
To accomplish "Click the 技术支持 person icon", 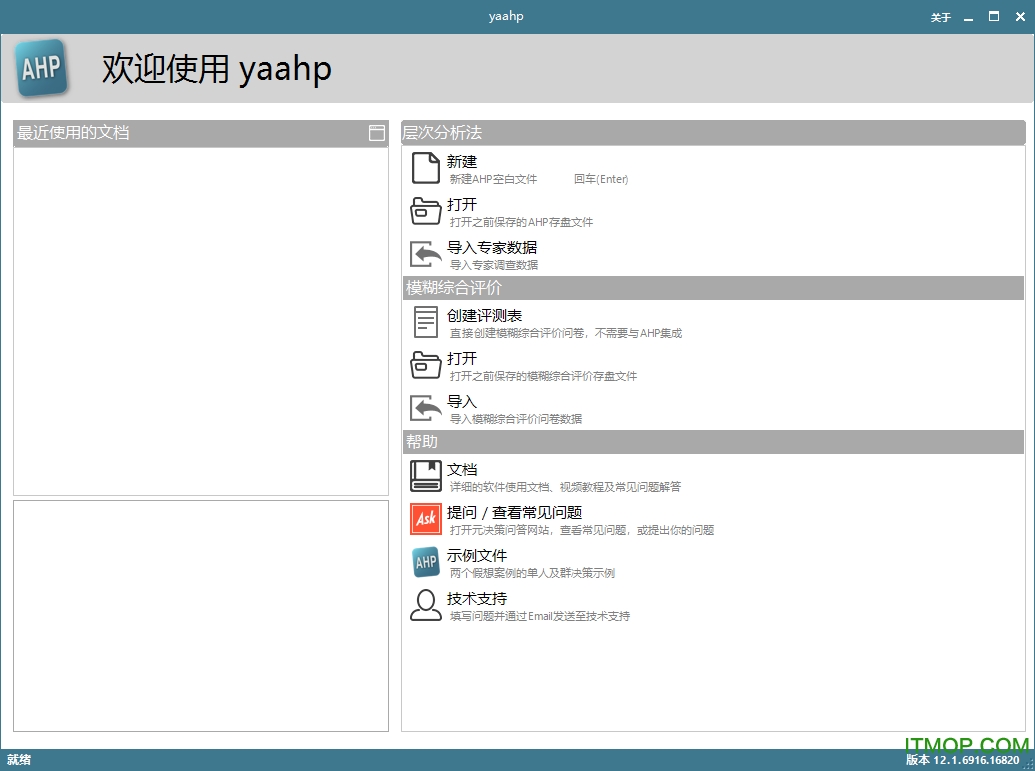I will point(425,605).
